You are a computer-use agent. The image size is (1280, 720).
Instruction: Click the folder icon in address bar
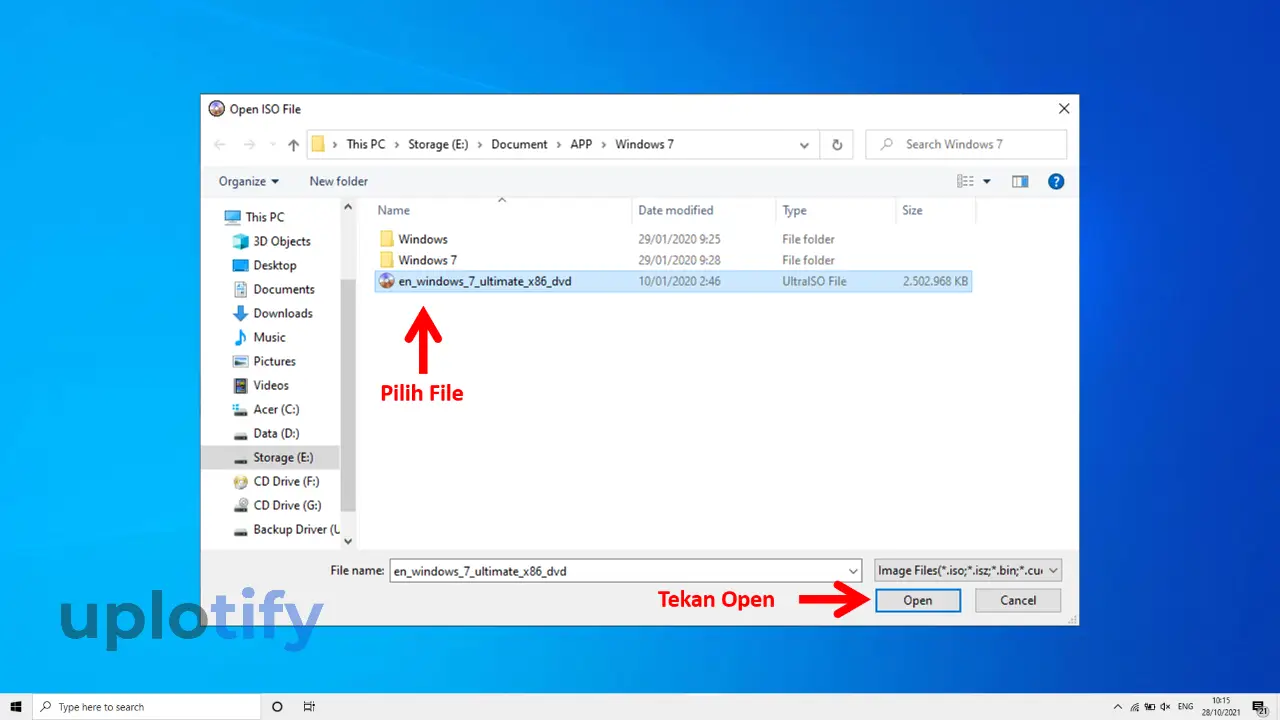tap(318, 145)
